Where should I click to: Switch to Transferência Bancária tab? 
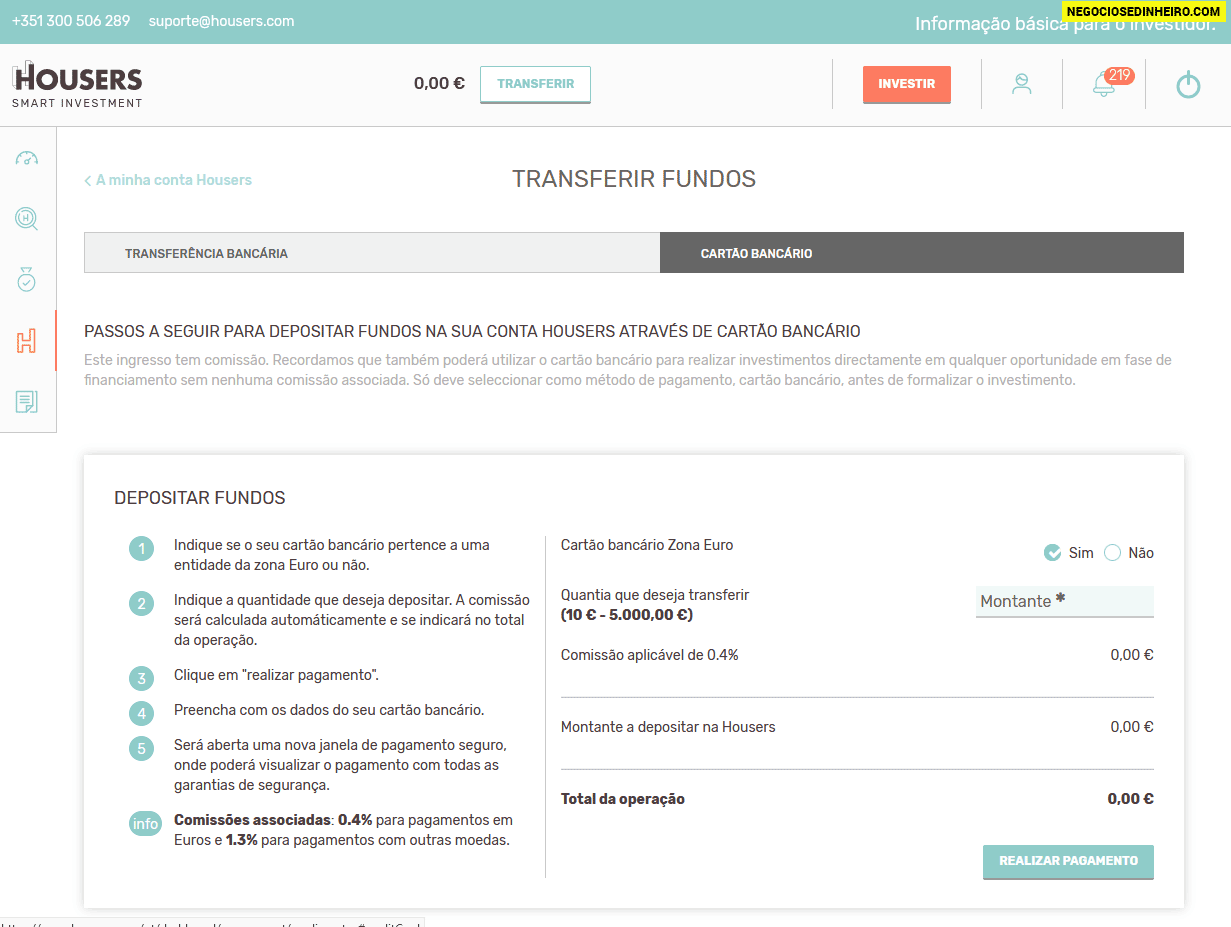(x=372, y=253)
